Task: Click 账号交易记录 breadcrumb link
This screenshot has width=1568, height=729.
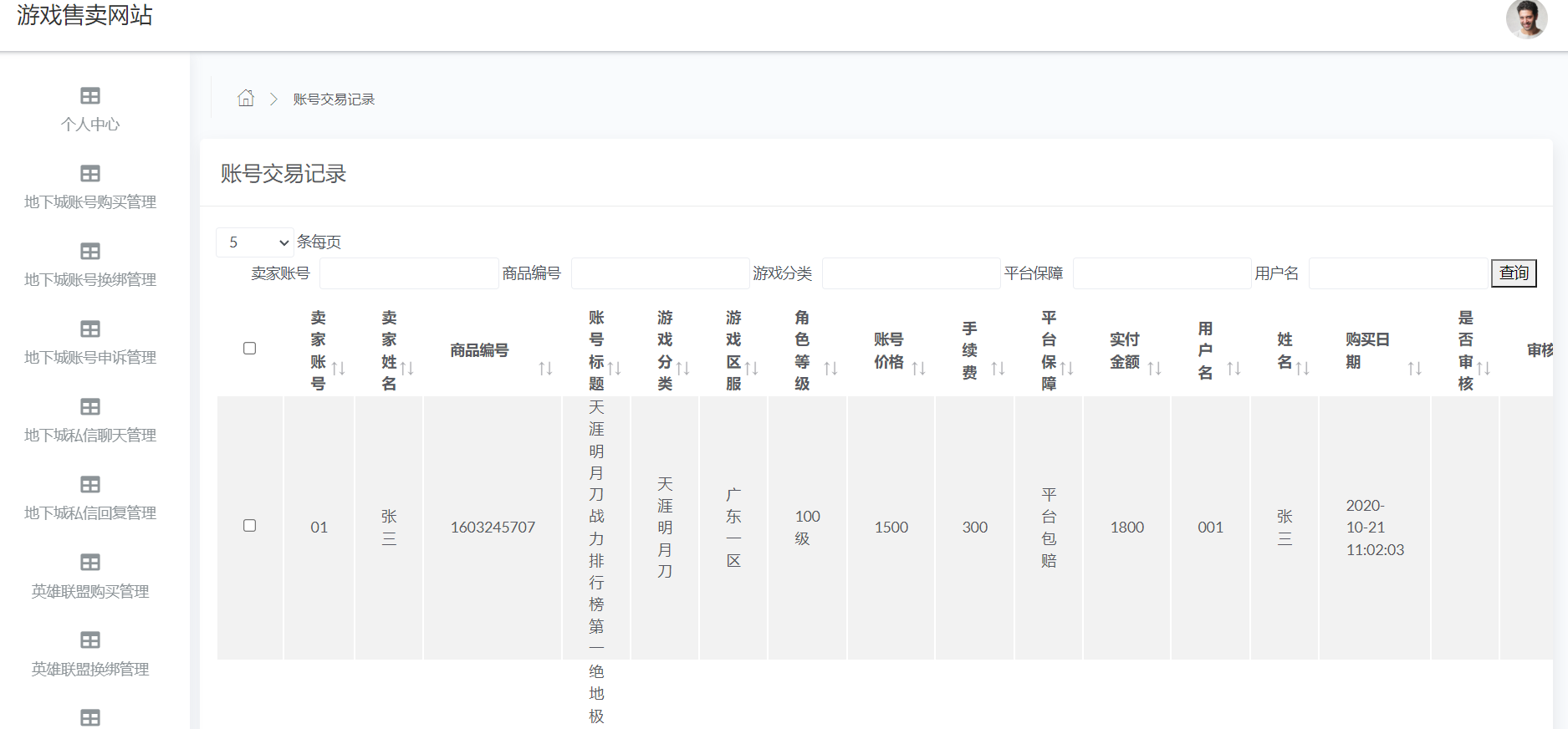Action: [x=334, y=99]
